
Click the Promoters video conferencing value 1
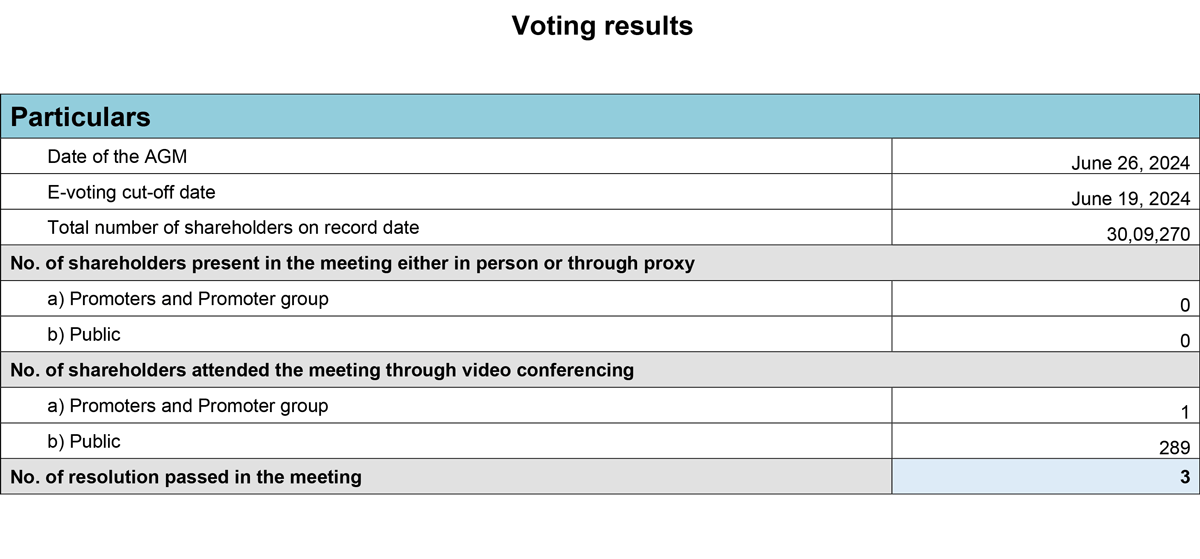pos(1184,412)
